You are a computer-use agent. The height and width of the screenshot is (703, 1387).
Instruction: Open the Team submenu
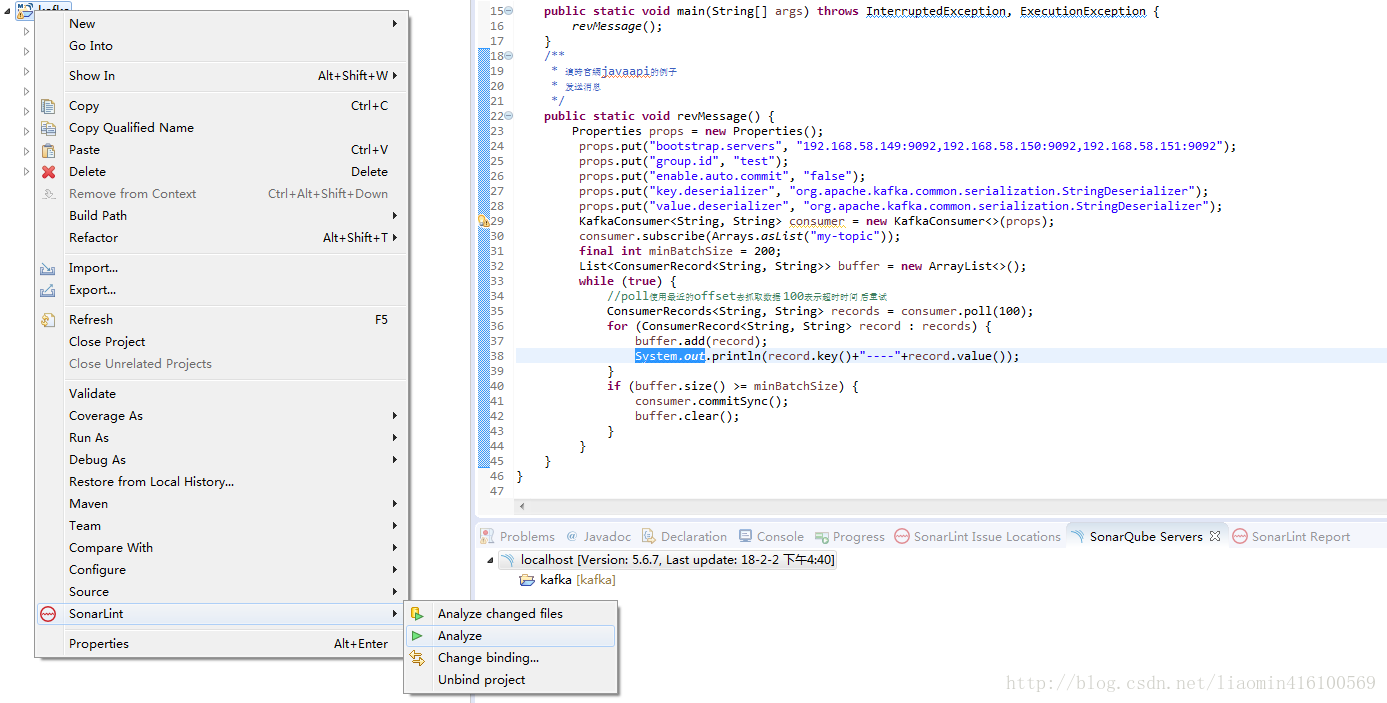coord(223,526)
